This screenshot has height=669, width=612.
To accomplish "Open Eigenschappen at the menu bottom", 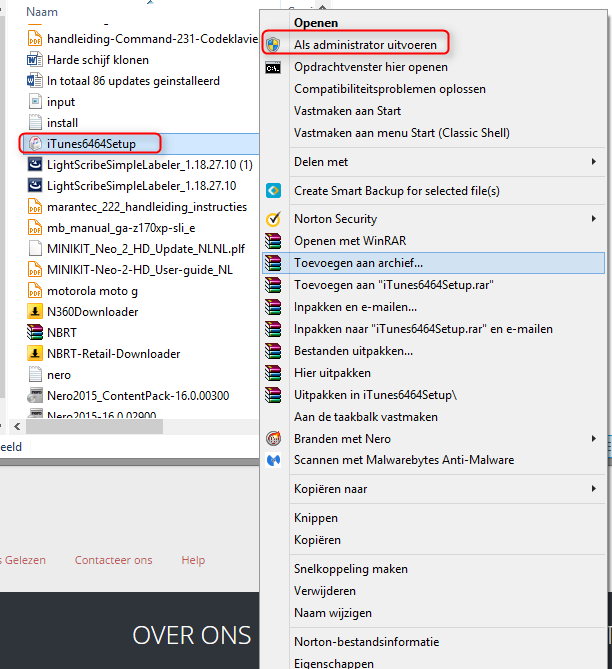I will pyautogui.click(x=334, y=663).
